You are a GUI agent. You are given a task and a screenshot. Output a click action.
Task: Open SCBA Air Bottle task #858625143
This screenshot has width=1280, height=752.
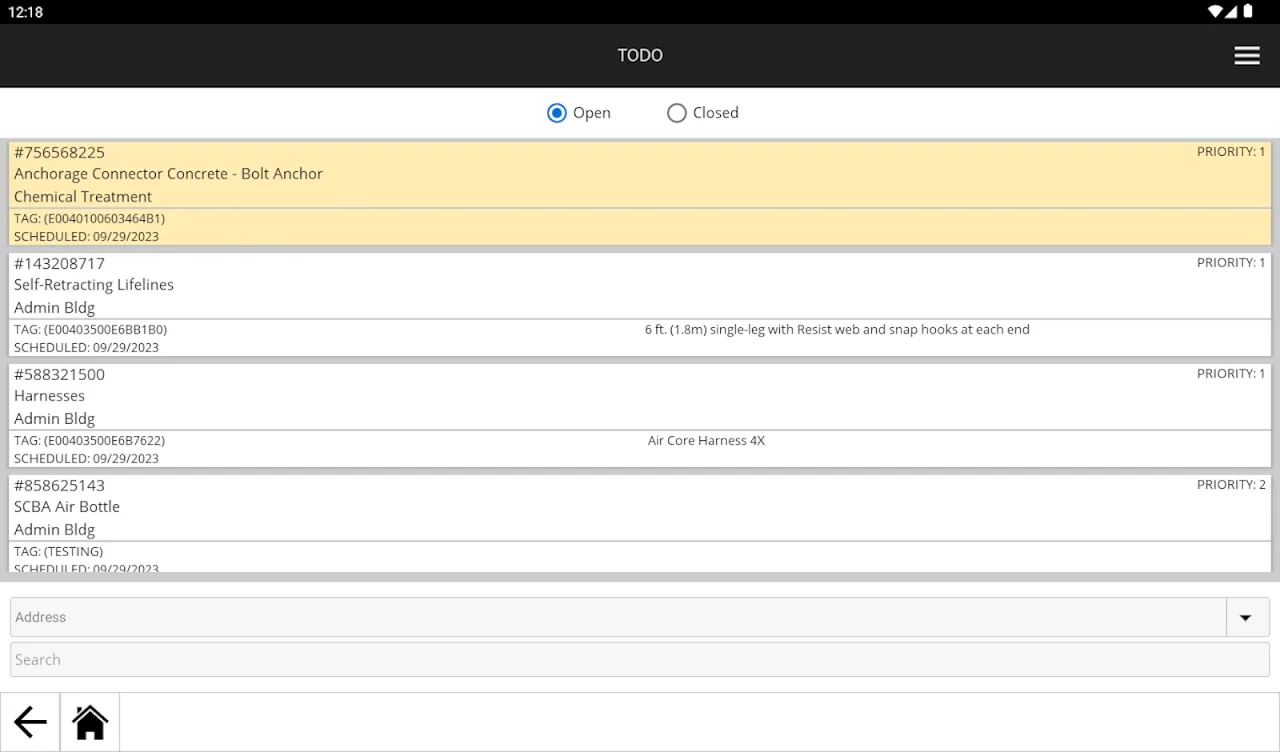click(639, 507)
